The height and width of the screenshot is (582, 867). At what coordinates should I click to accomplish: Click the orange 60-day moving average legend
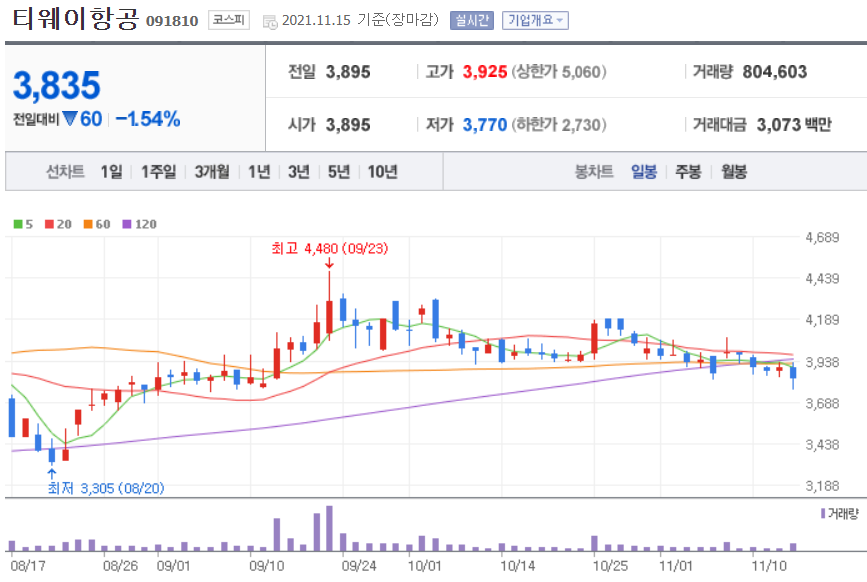click(x=97, y=224)
